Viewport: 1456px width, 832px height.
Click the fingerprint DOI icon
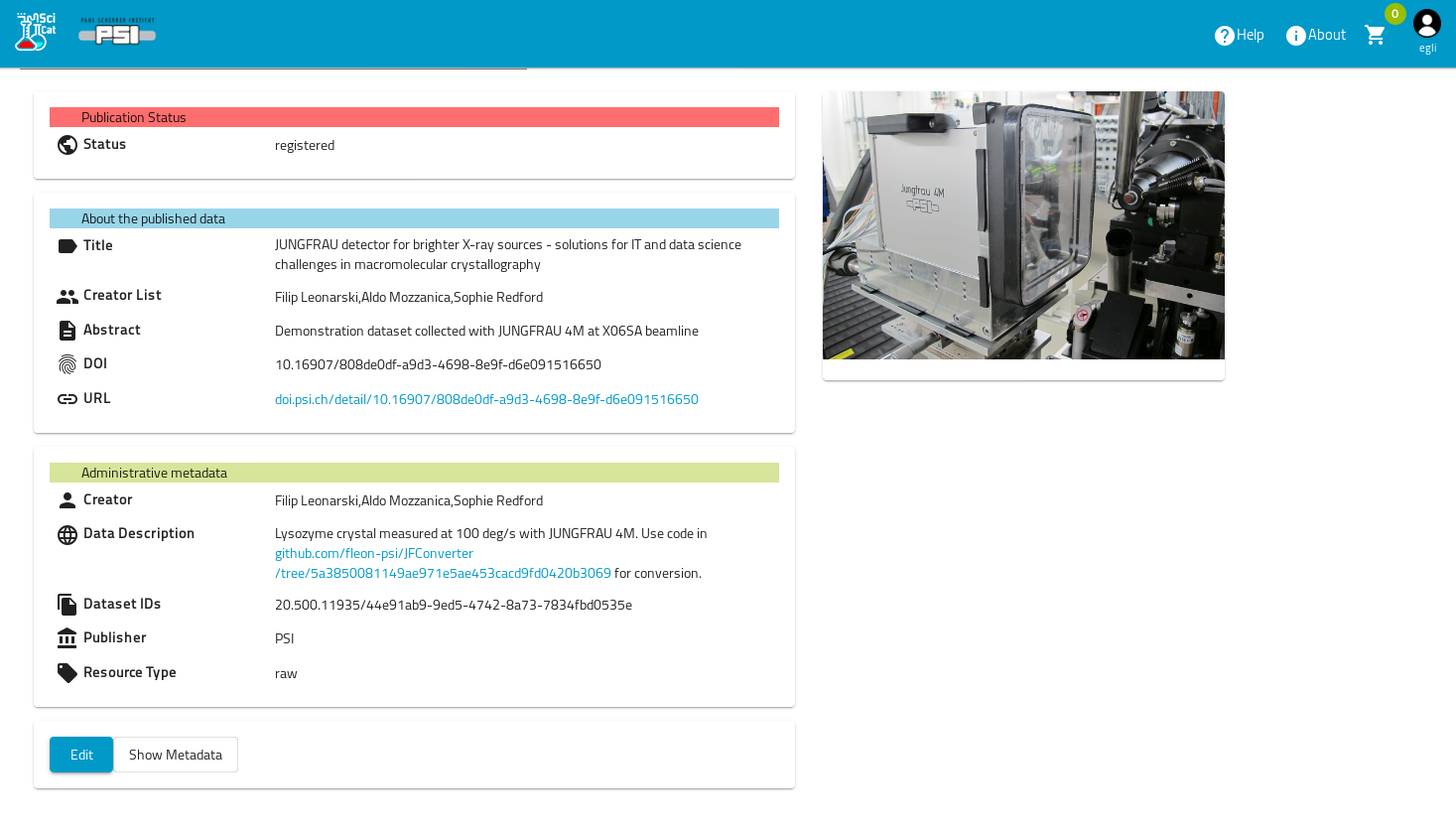[67, 364]
